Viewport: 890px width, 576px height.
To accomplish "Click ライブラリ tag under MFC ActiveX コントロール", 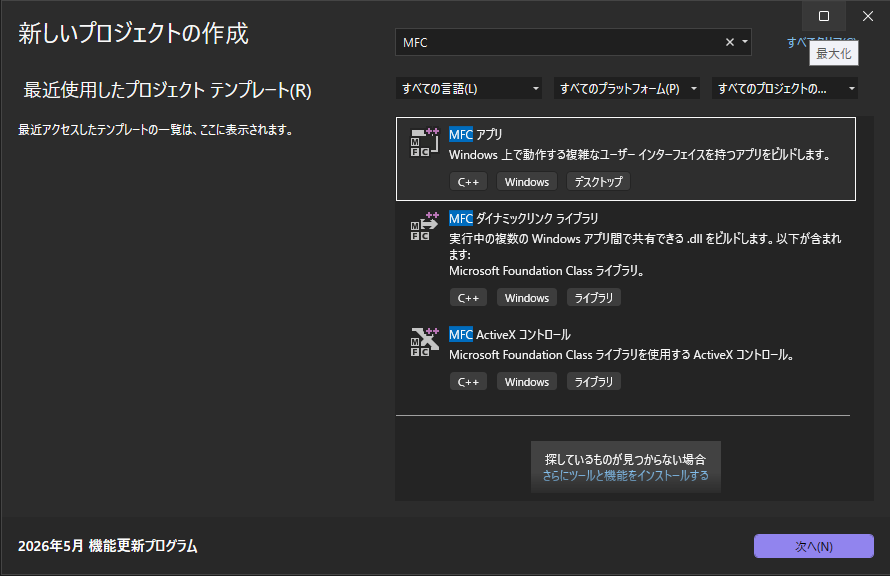I will [x=594, y=381].
